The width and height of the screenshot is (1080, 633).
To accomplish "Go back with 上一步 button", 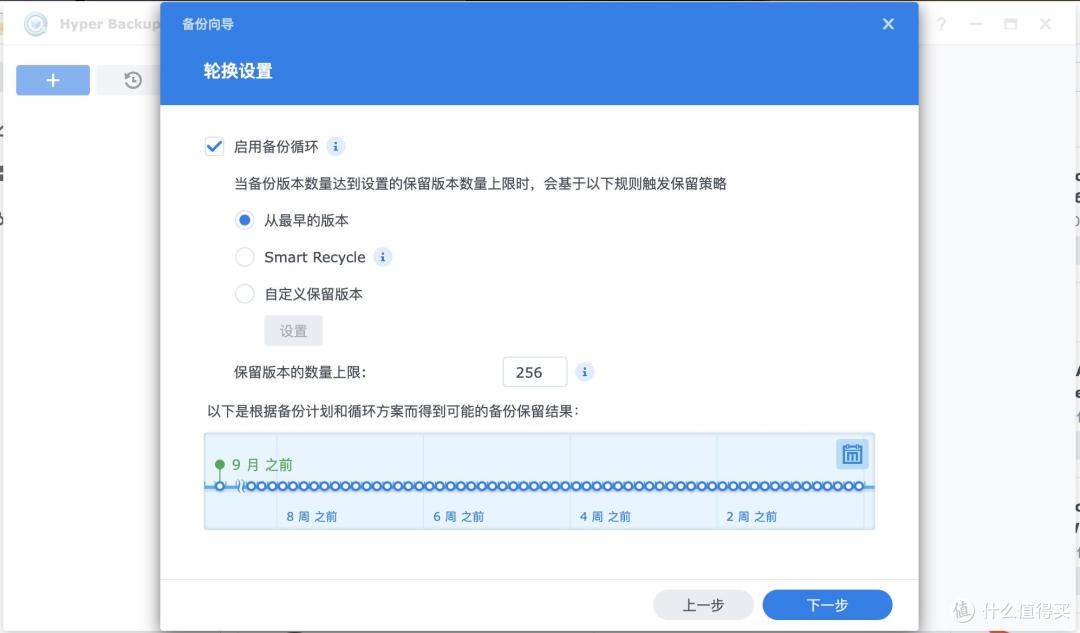I will (703, 605).
